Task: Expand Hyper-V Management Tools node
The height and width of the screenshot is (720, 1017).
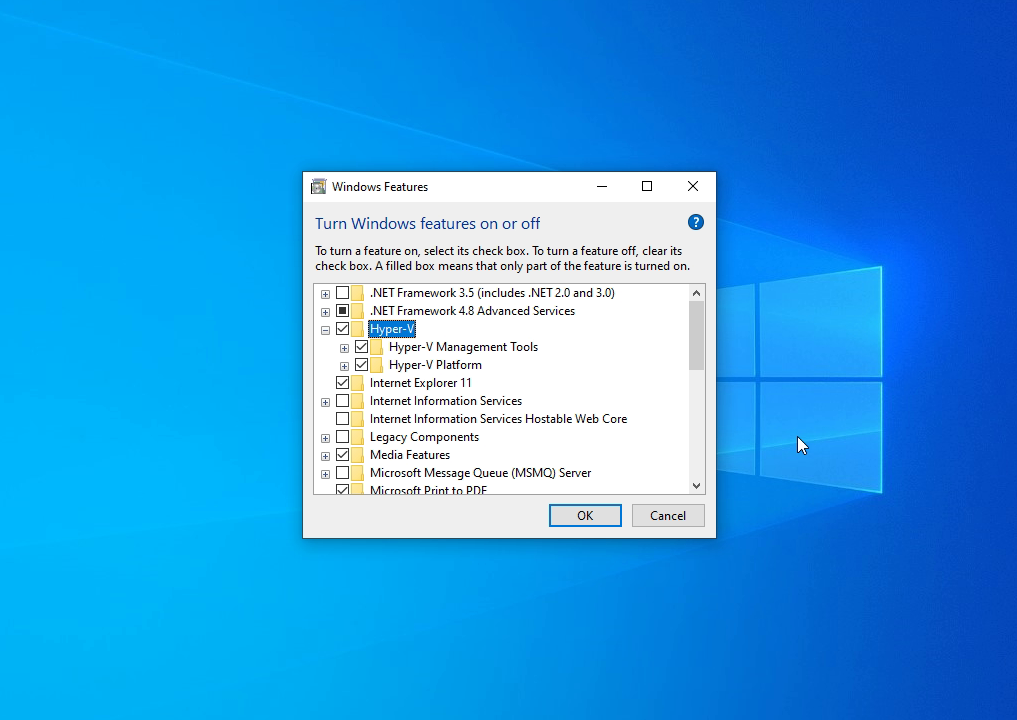Action: click(x=344, y=348)
